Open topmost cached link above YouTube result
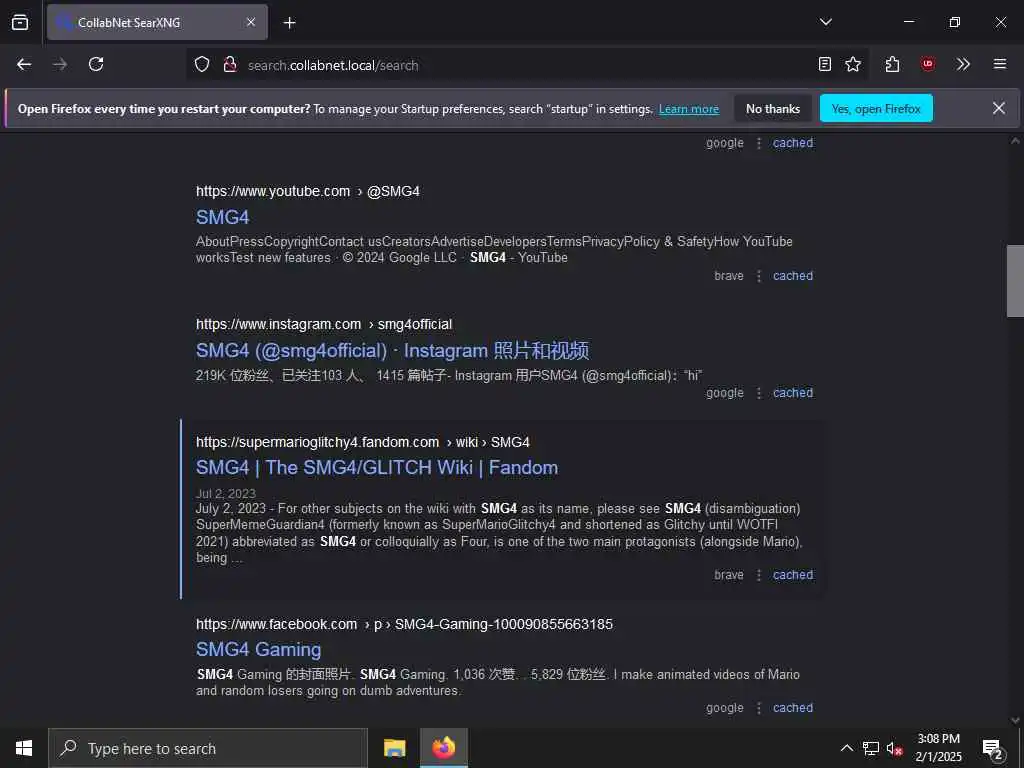Viewport: 1024px width, 768px height. (x=793, y=142)
